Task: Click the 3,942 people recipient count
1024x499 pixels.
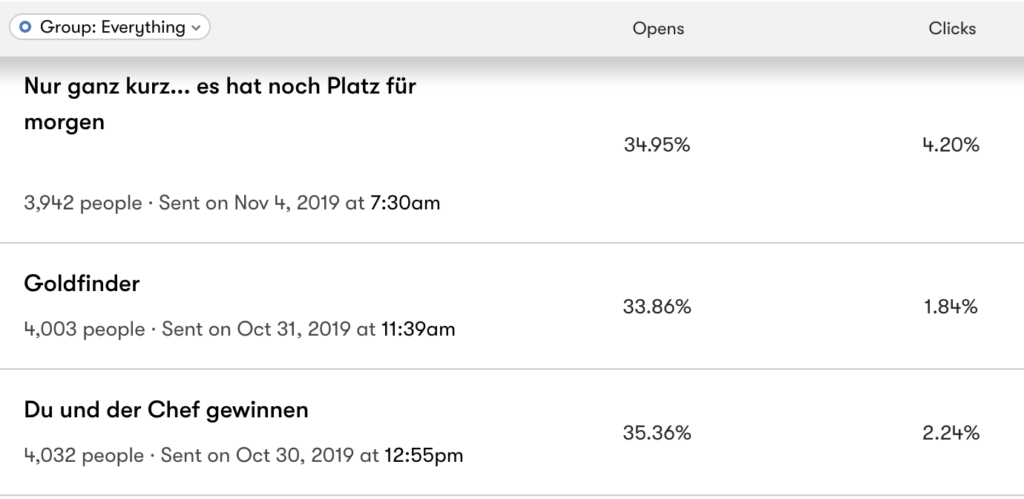Action: [x=83, y=203]
